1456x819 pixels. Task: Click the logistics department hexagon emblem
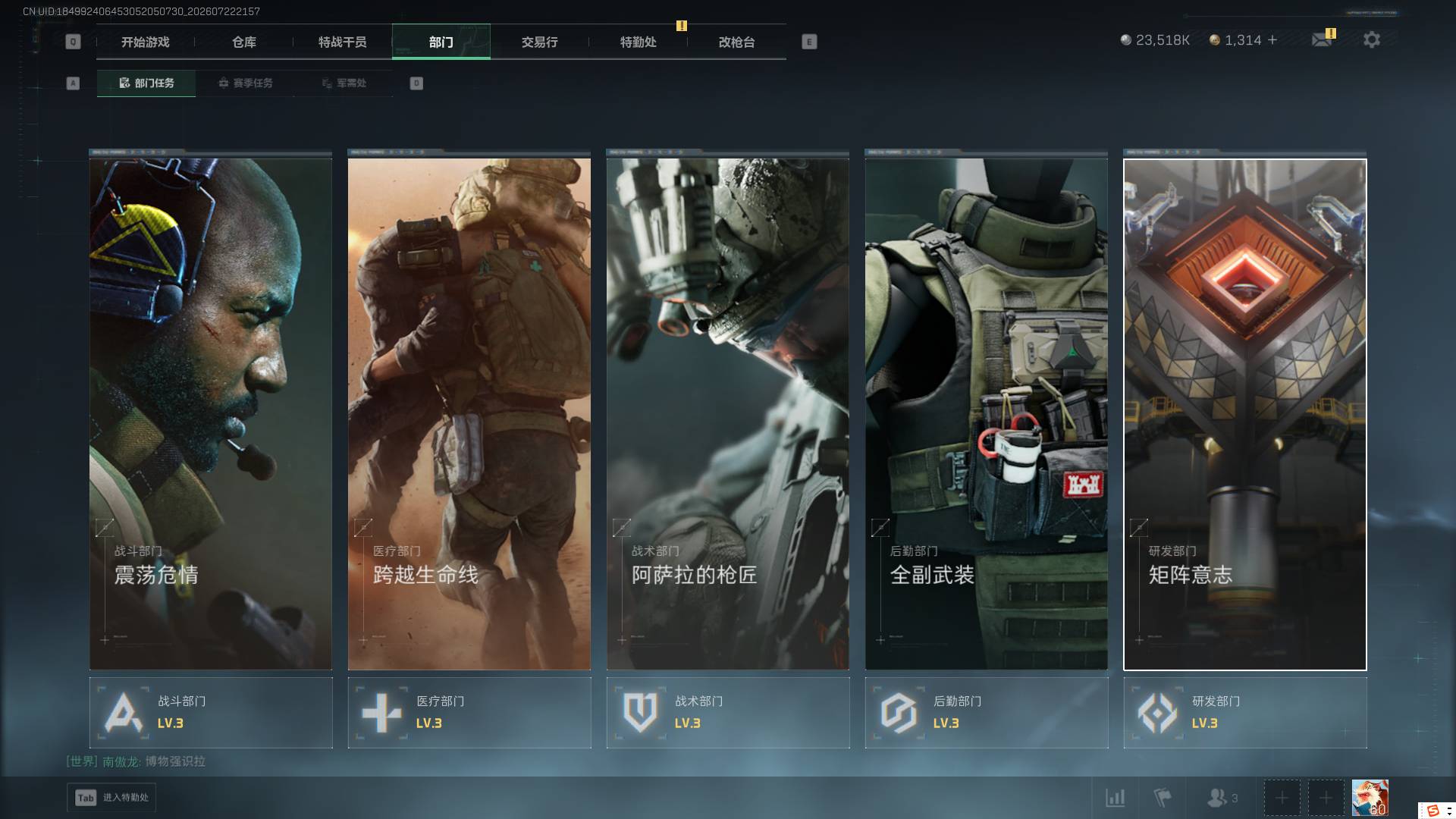[x=899, y=713]
